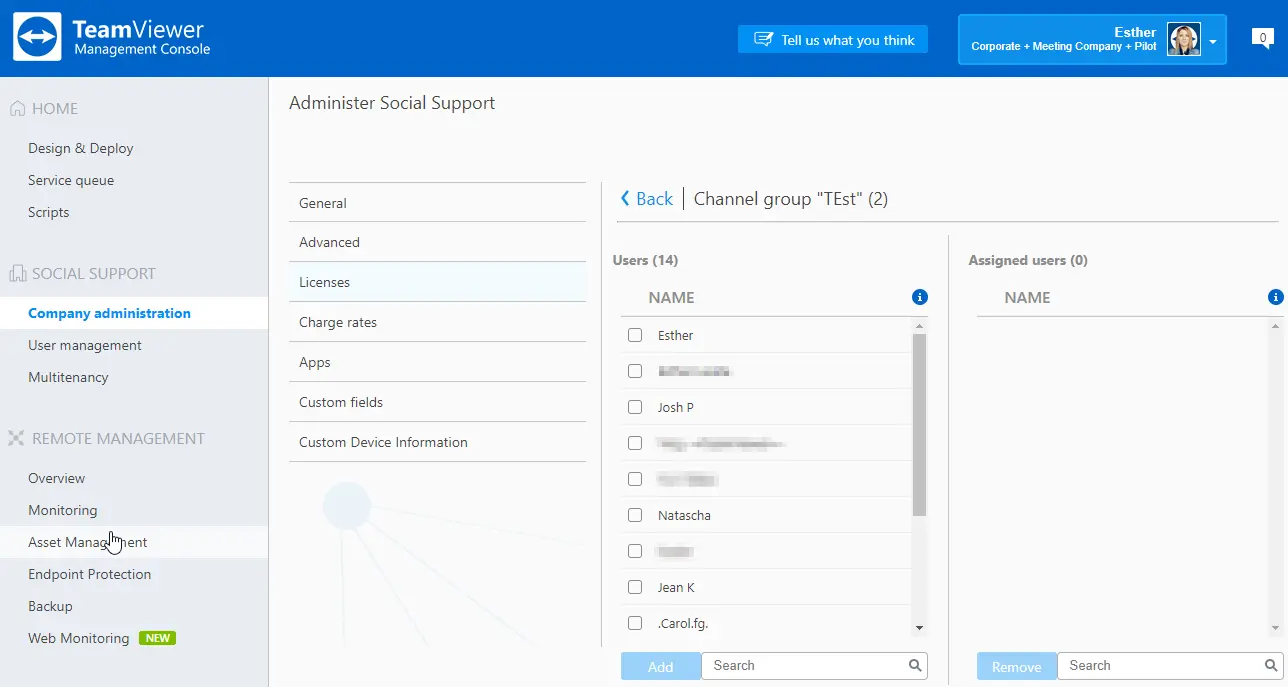Open the Custom fields tab
The image size is (1288, 687).
pyautogui.click(x=437, y=402)
